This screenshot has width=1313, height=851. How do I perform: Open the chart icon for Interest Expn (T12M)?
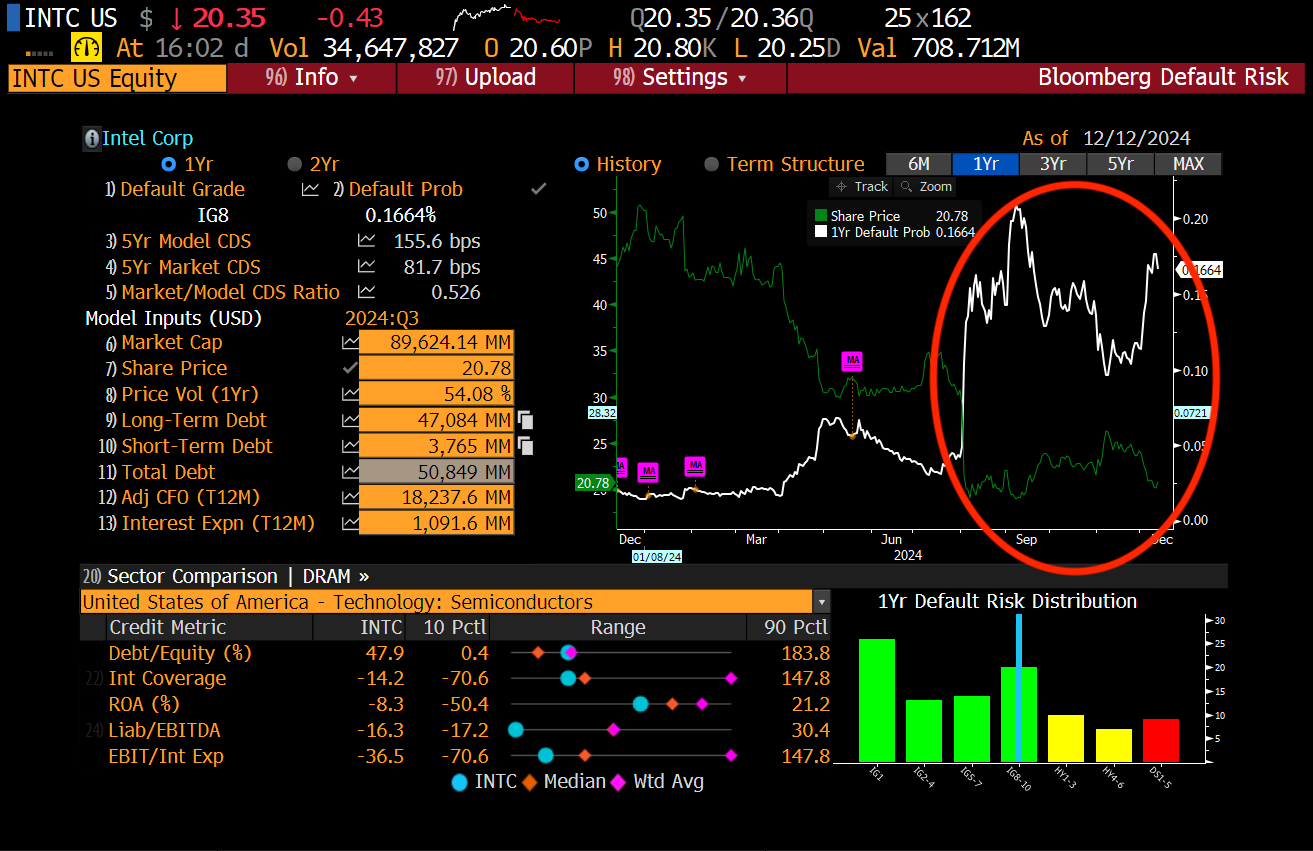coord(350,523)
